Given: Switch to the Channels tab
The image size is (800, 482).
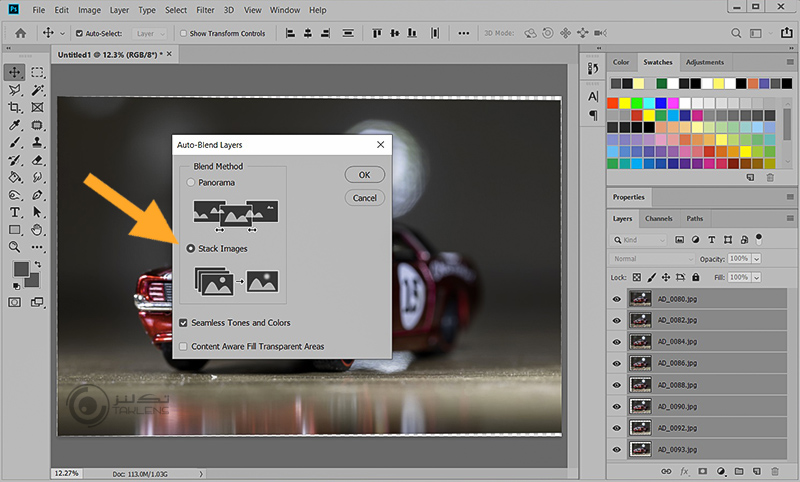Looking at the screenshot, I should (658, 218).
